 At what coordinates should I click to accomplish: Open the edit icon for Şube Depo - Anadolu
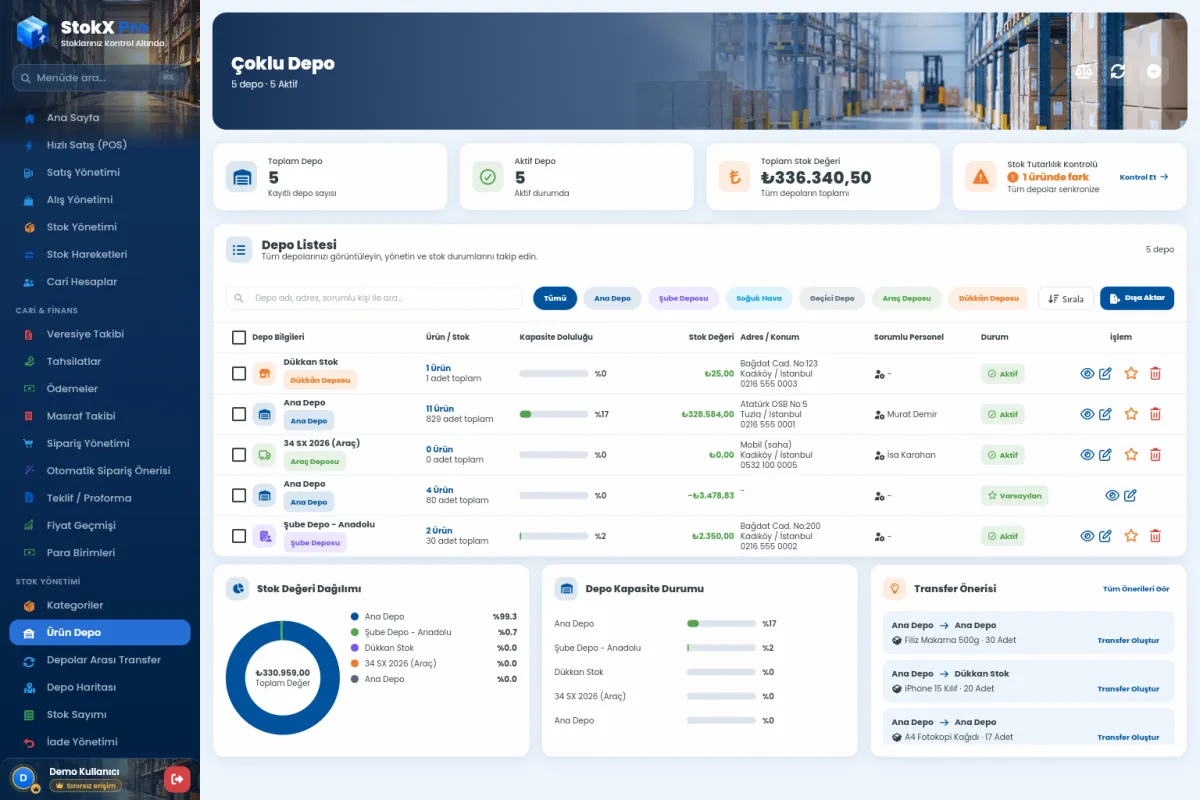point(1105,536)
